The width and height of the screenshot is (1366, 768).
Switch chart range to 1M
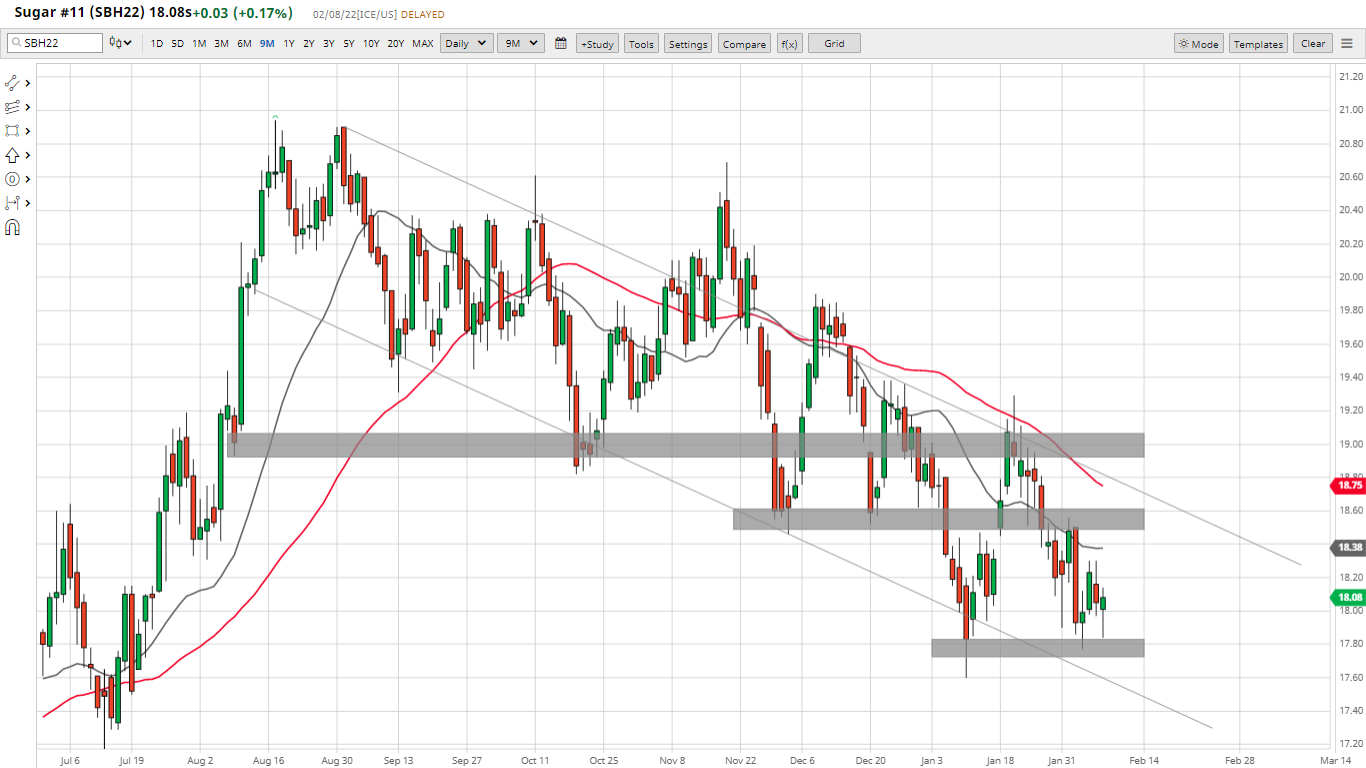[199, 43]
